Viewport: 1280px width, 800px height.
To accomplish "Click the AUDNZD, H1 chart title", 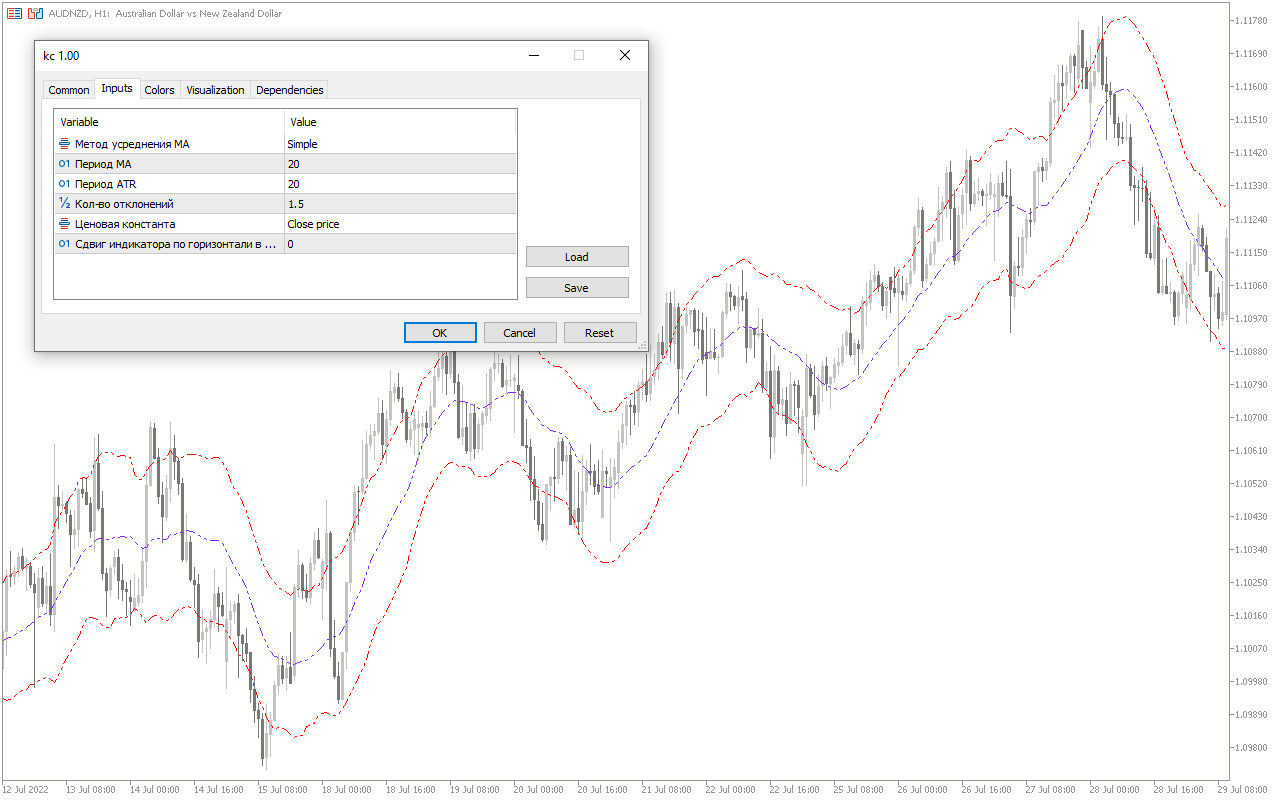I will 165,14.
